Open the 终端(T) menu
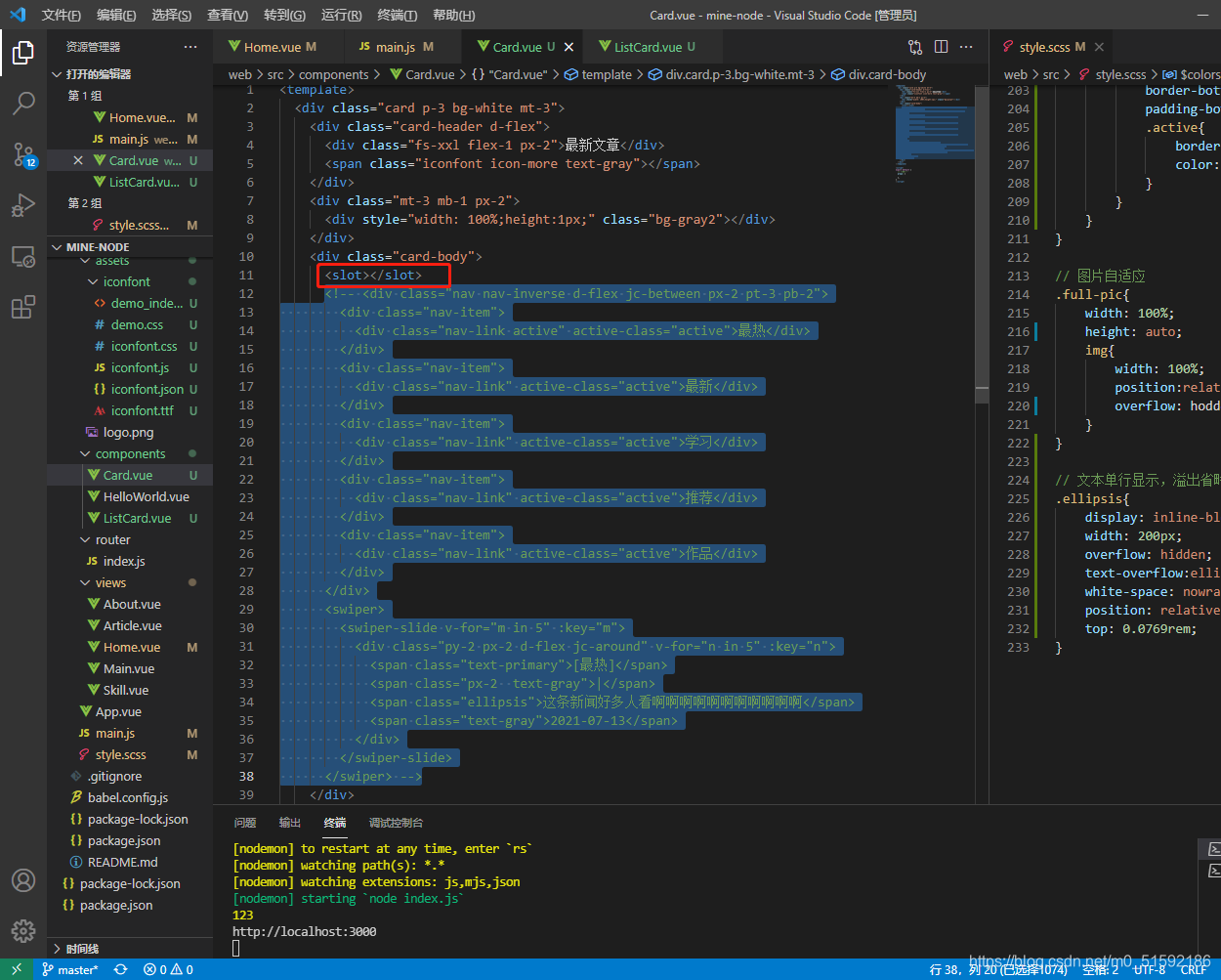 (398, 15)
